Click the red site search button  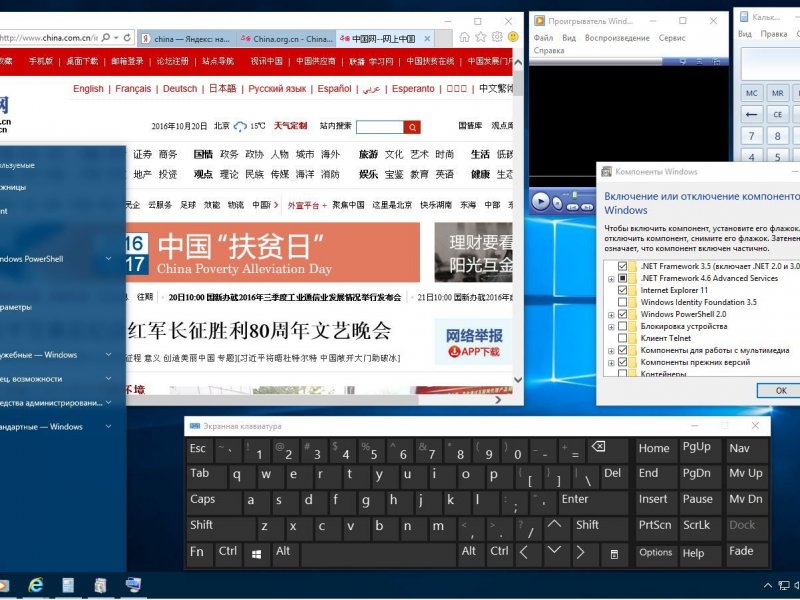tap(412, 127)
